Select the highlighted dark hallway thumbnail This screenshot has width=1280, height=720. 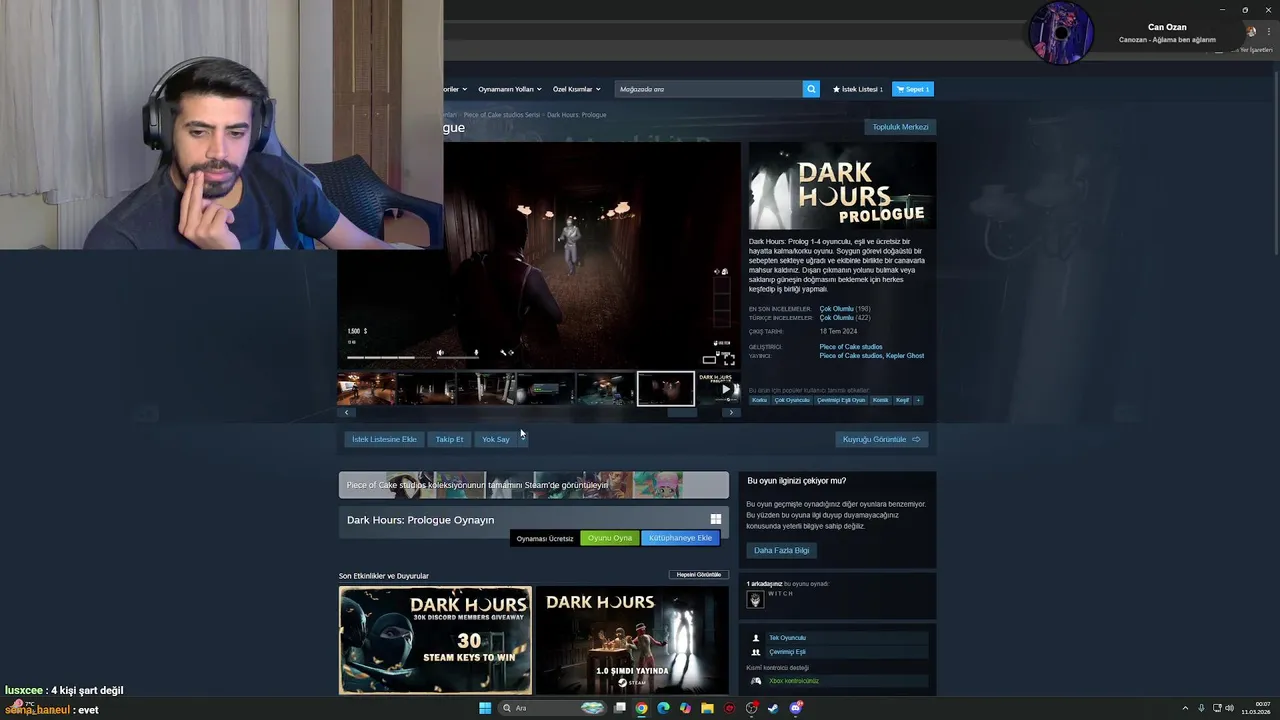665,389
